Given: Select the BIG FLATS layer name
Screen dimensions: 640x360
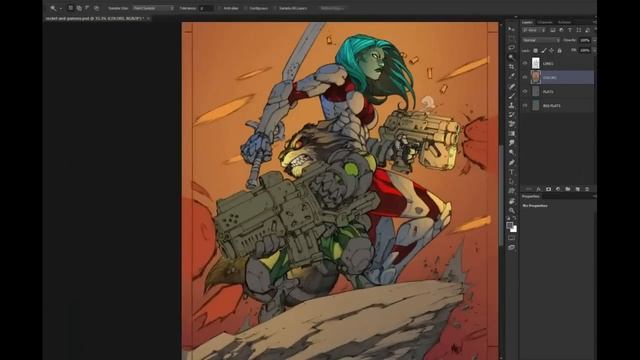Looking at the screenshot, I should (551, 106).
